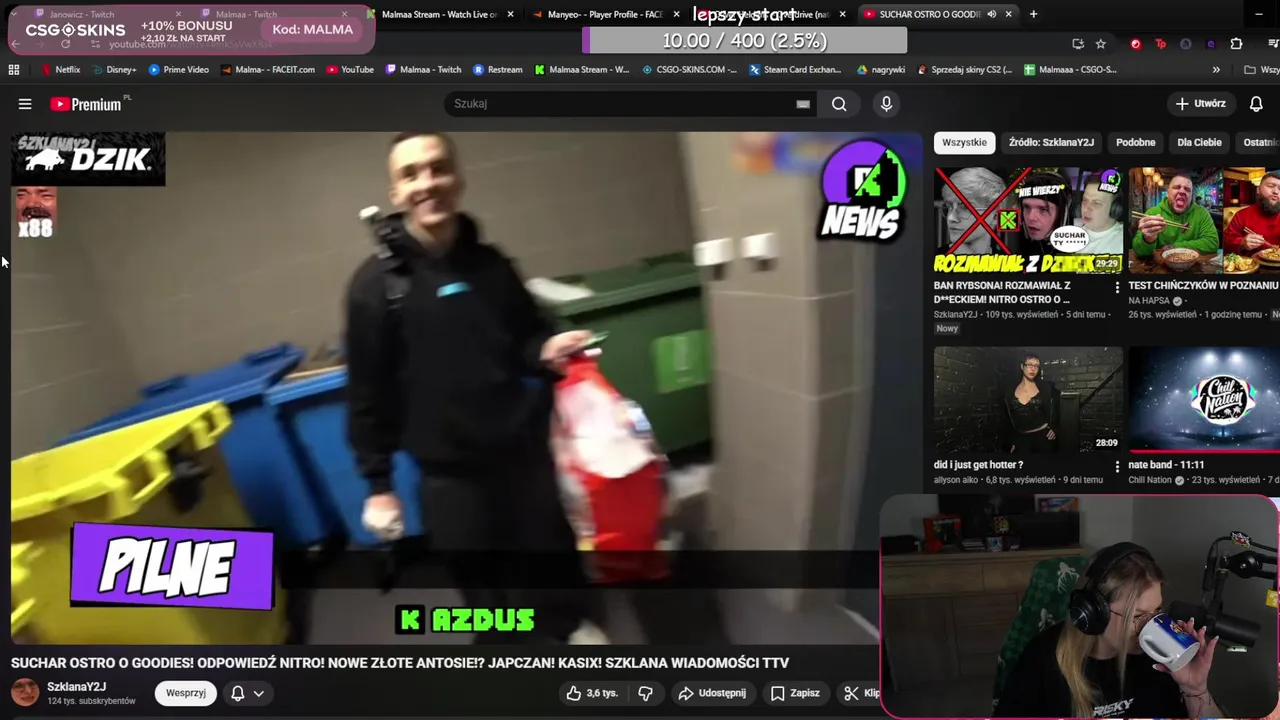The width and height of the screenshot is (1280, 720).
Task: Open the Malmaaa - CSGO-S... bookmark
Action: (x=1070, y=70)
